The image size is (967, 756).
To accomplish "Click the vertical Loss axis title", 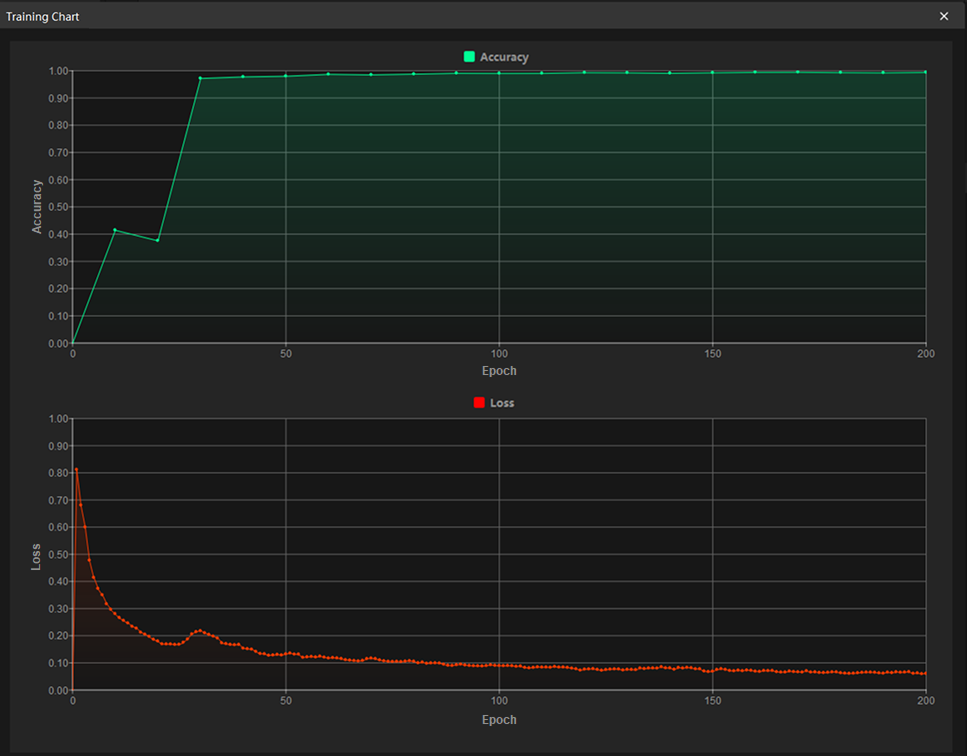I will coord(36,557).
